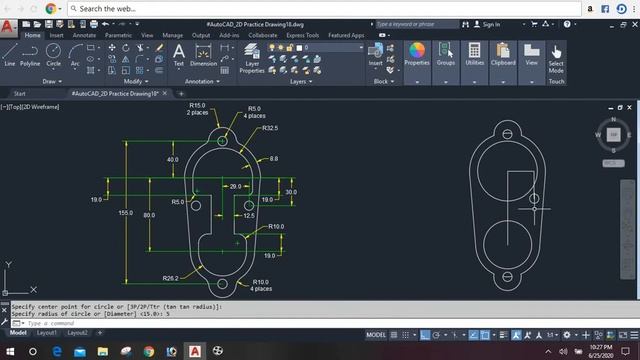Viewport: 640px width, 360px height.
Task: Customize status bar hamburger button
Action: coord(634,335)
